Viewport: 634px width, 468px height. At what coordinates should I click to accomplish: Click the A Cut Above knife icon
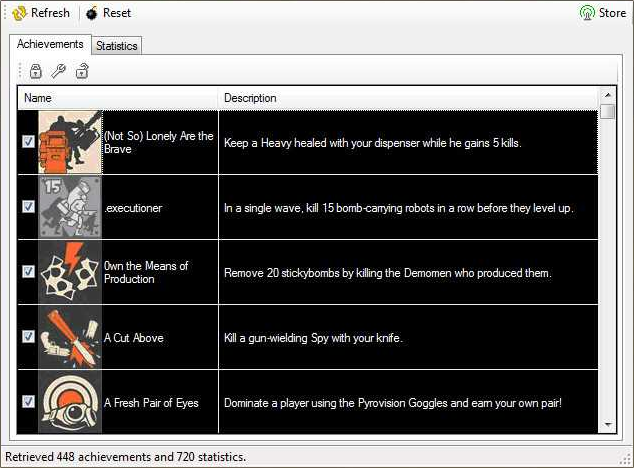coord(70,337)
